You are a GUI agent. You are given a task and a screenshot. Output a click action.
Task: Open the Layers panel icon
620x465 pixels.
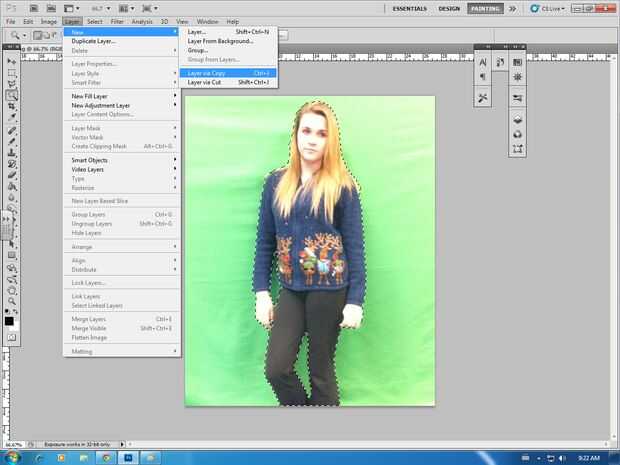click(x=518, y=119)
